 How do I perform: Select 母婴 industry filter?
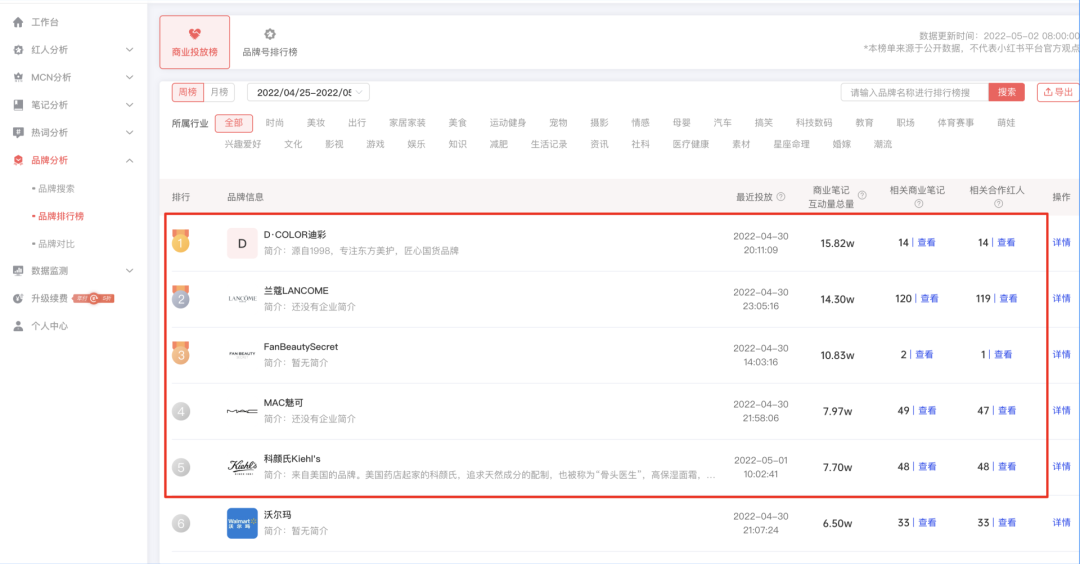coord(682,123)
